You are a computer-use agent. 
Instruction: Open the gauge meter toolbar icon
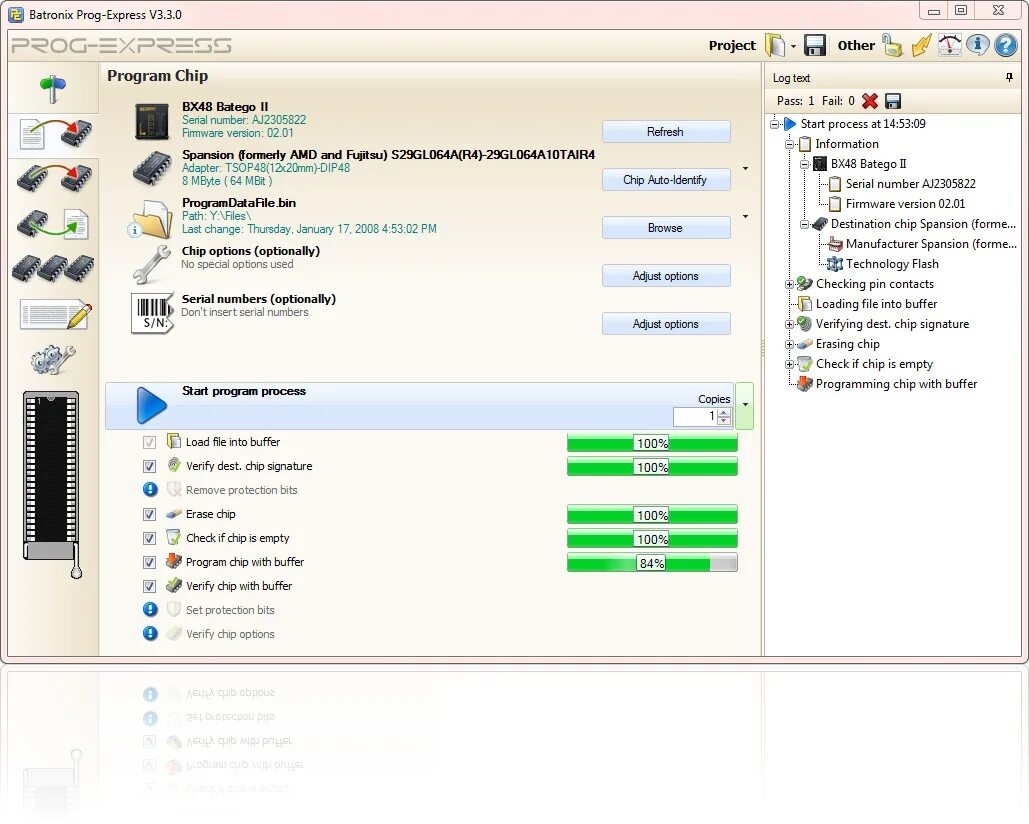pos(950,45)
